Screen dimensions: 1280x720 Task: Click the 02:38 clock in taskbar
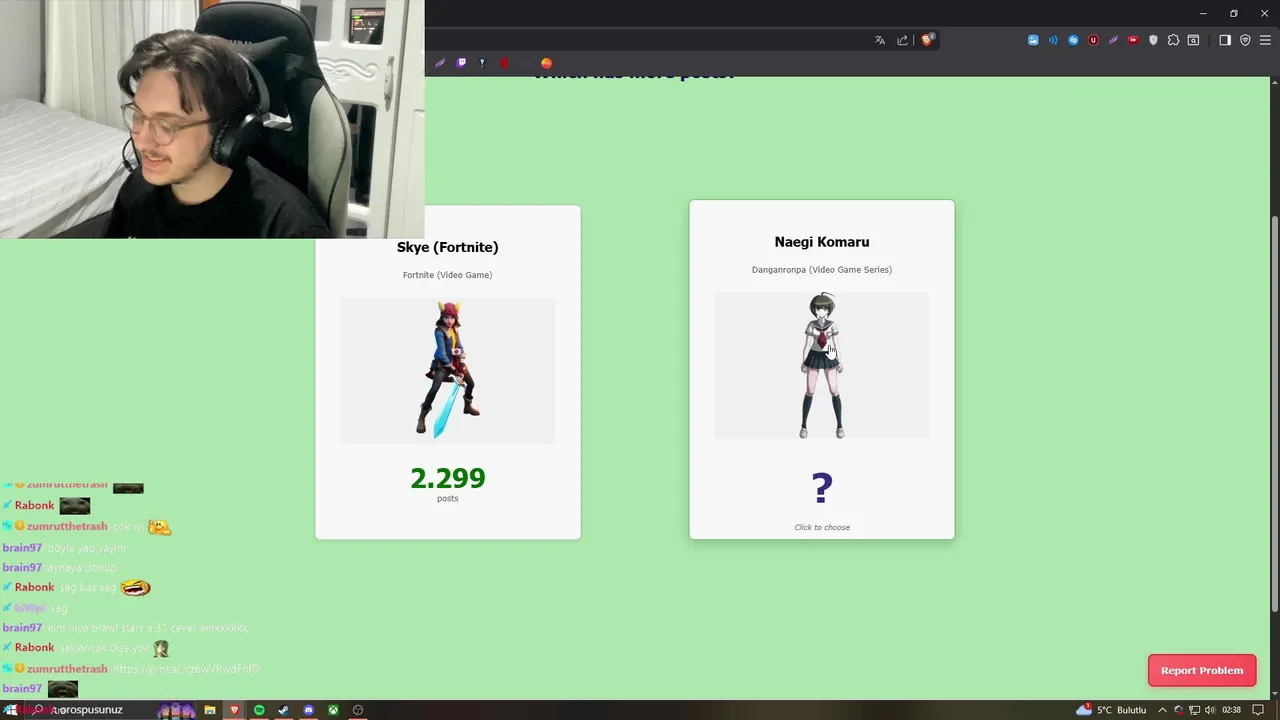pyautogui.click(x=1231, y=710)
